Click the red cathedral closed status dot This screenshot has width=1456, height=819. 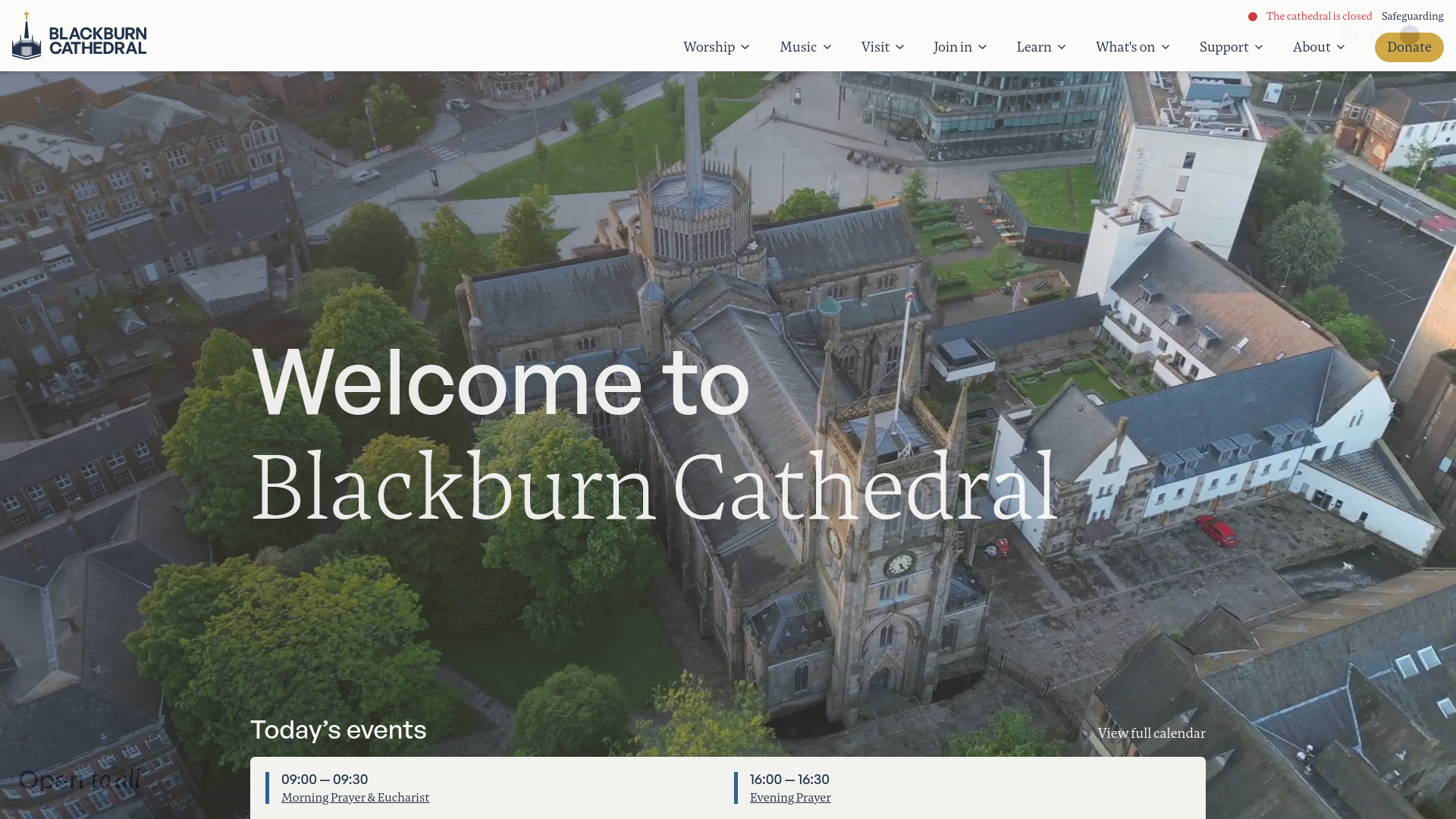[1253, 17]
